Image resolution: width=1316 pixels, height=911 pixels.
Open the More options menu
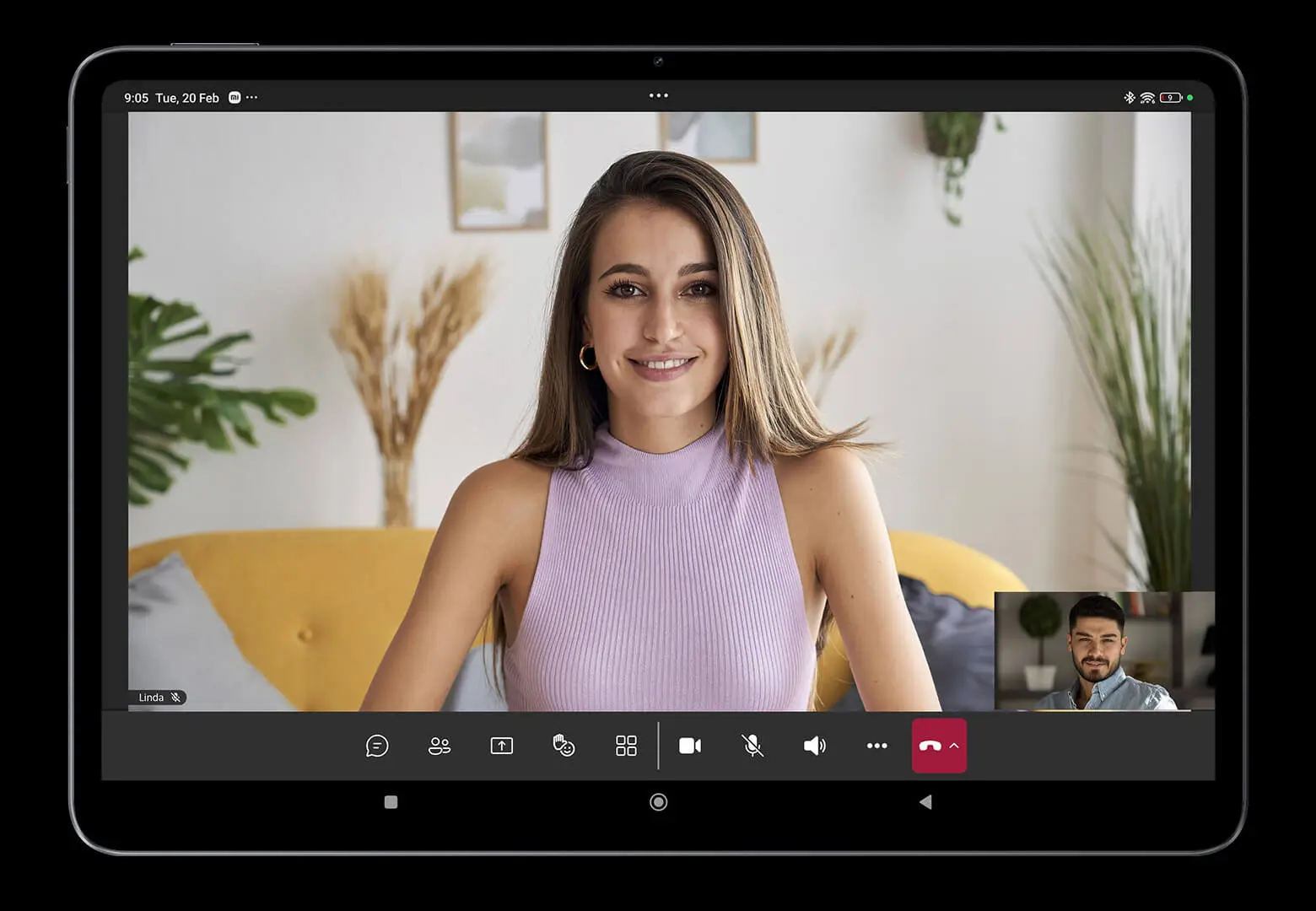[876, 746]
